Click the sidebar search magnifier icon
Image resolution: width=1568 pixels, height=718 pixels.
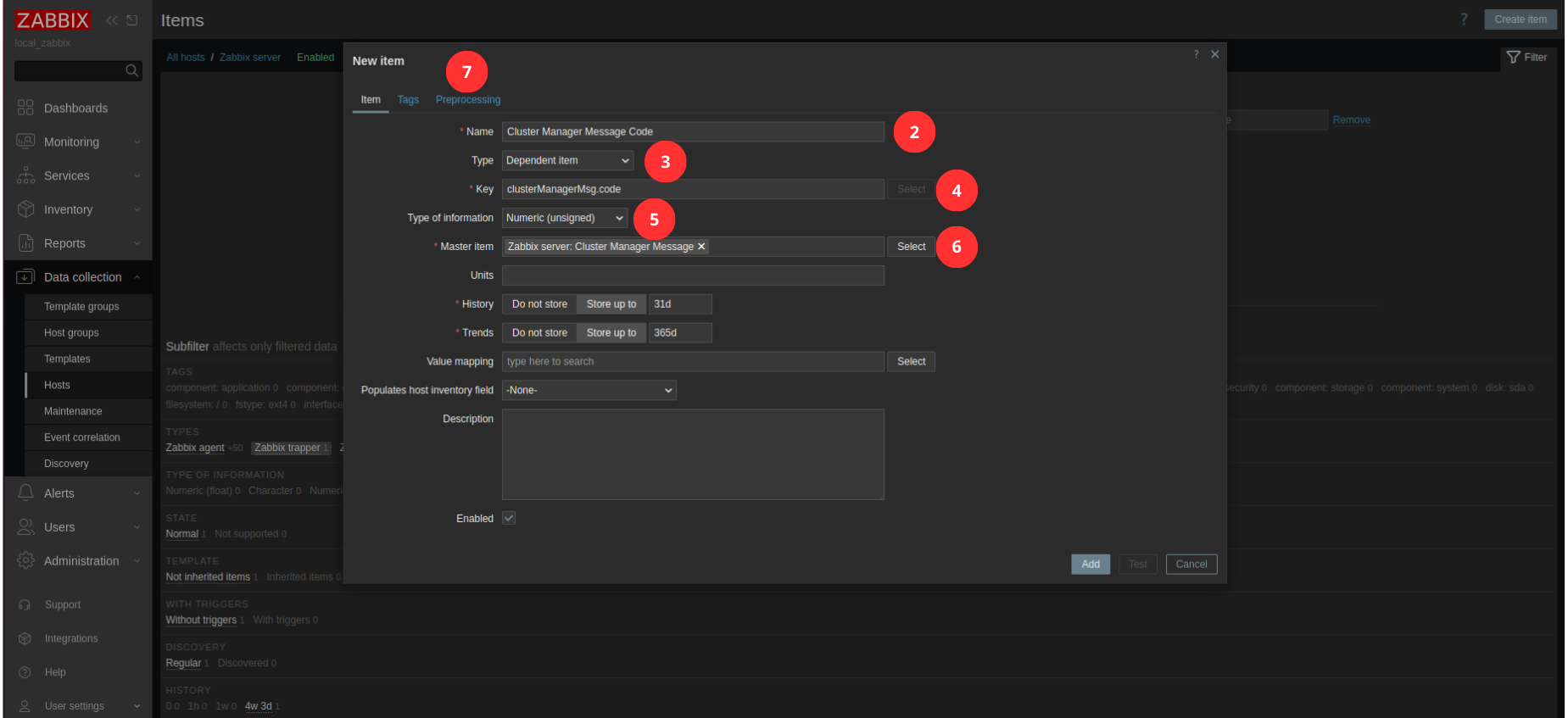pos(131,70)
